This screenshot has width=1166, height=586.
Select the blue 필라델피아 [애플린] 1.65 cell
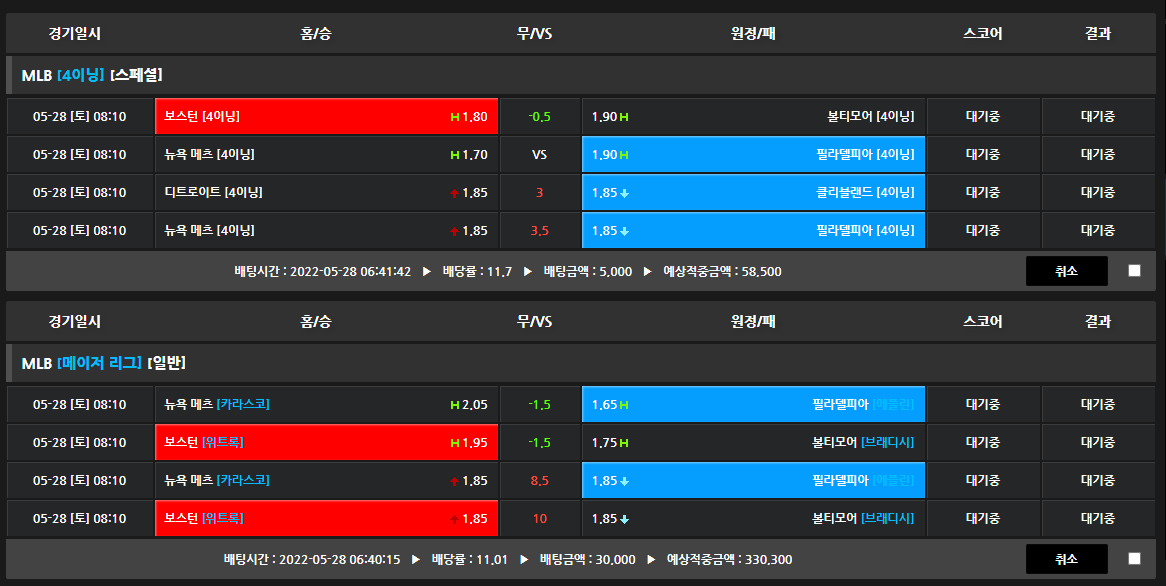click(x=753, y=405)
